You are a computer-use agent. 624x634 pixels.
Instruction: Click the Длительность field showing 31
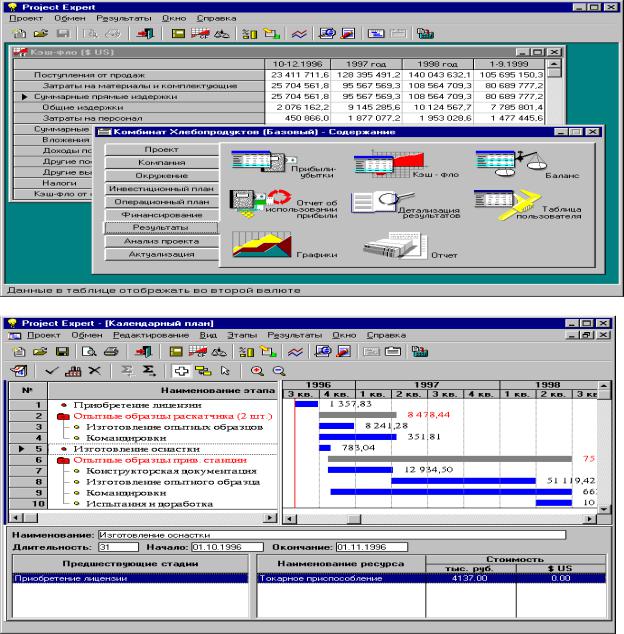(118, 547)
